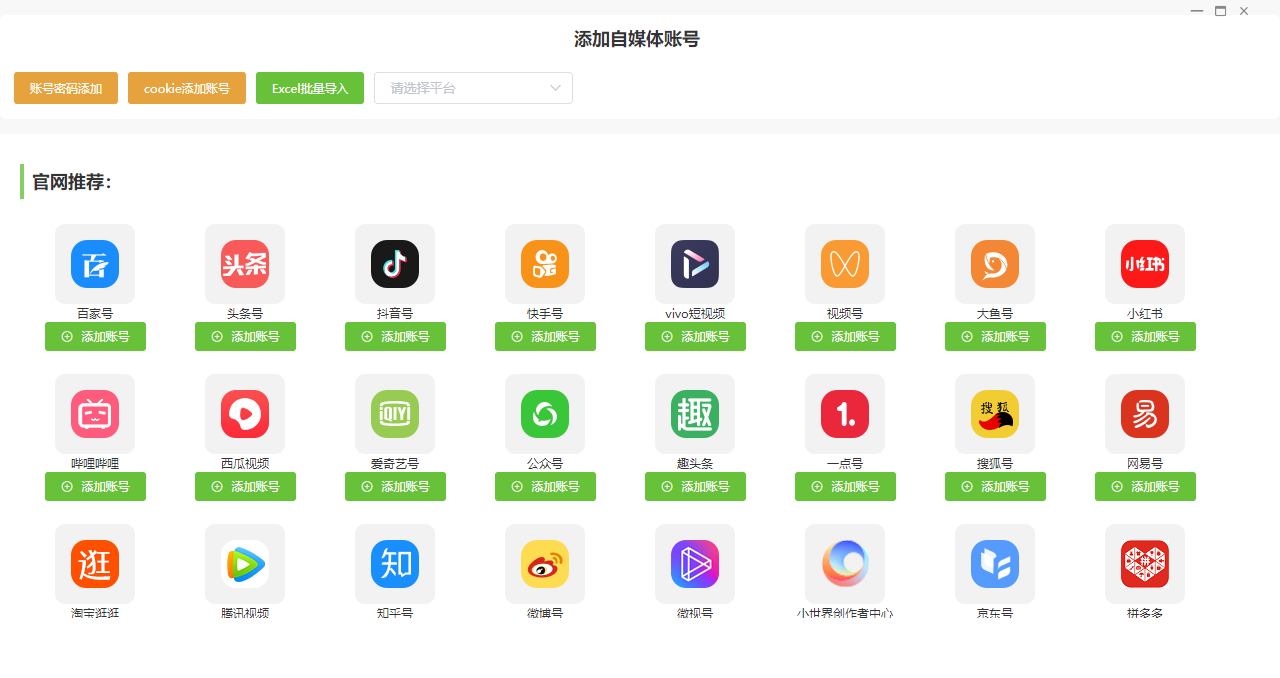Open the vivo短视频 platform icon
The image size is (1280, 678).
[695, 264]
